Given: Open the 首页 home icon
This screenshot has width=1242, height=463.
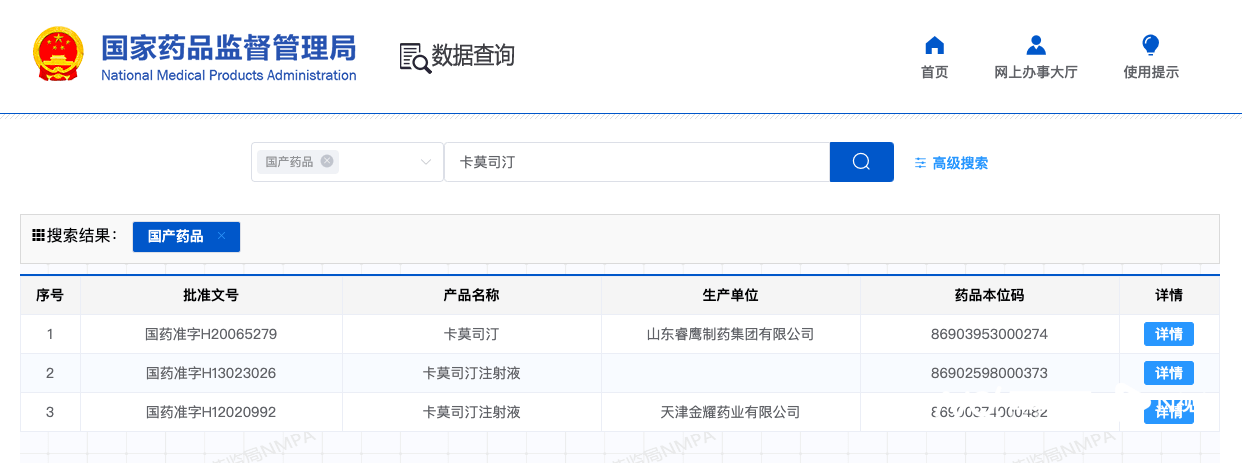Looking at the screenshot, I should [x=934, y=45].
